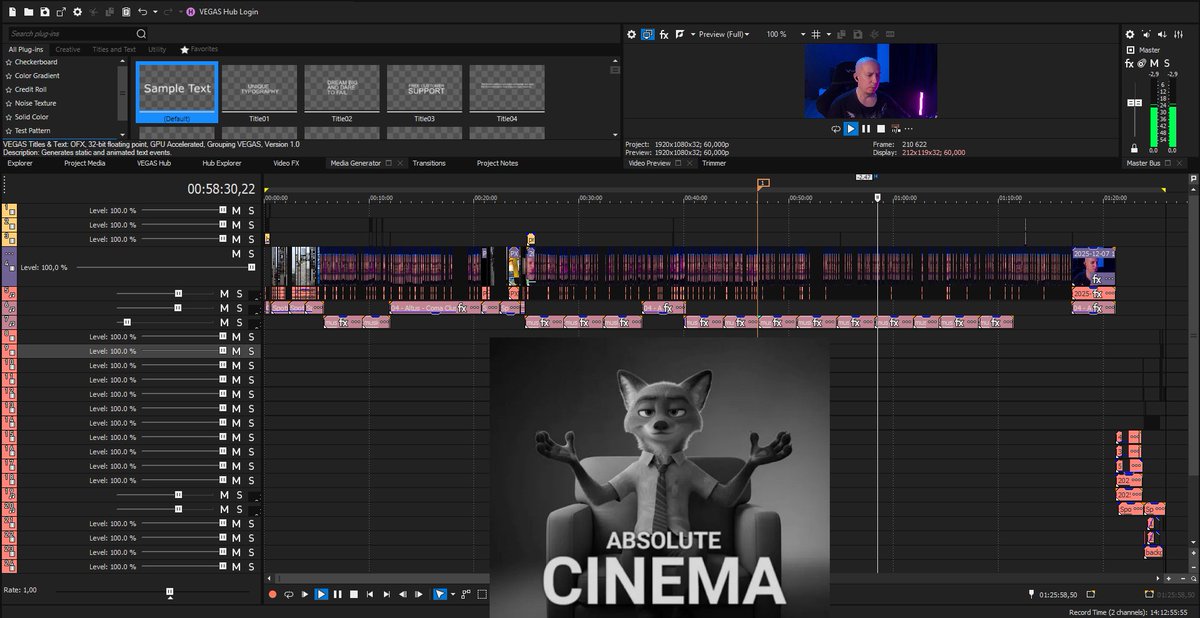
Task: Open Video Preview properties gear
Action: pyautogui.click(x=631, y=34)
